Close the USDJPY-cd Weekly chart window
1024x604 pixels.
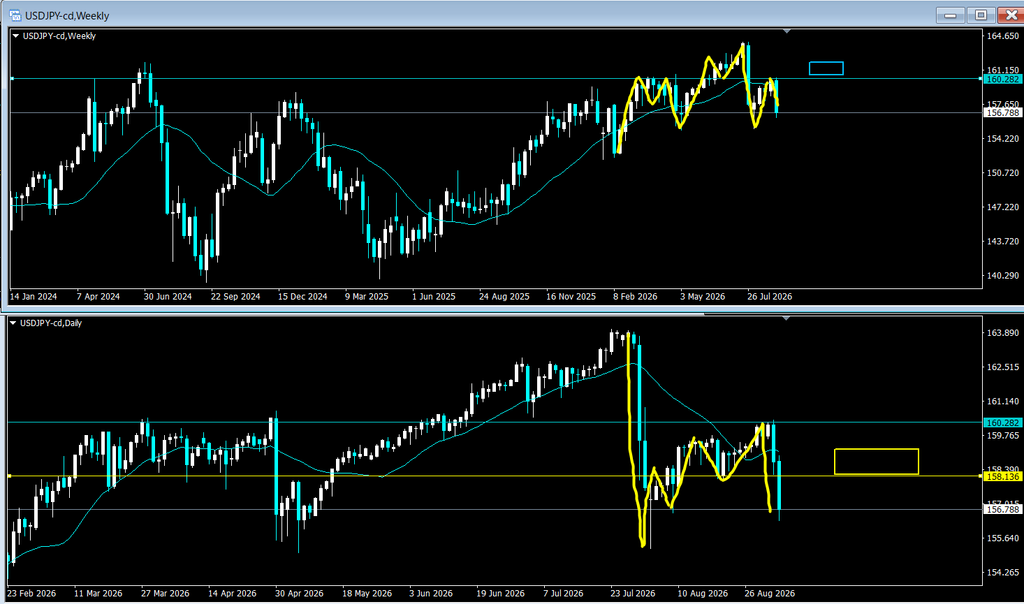pos(1010,14)
